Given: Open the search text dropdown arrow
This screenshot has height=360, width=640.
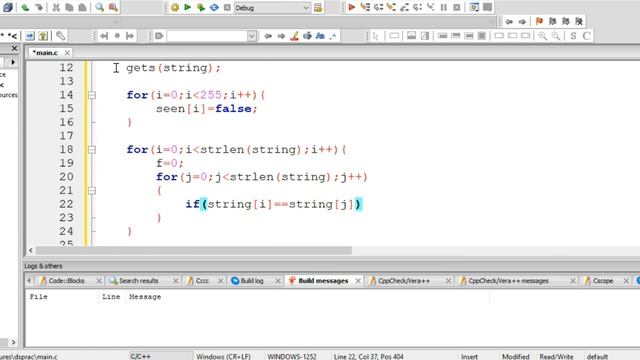Looking at the screenshot, I should click(x=252, y=36).
